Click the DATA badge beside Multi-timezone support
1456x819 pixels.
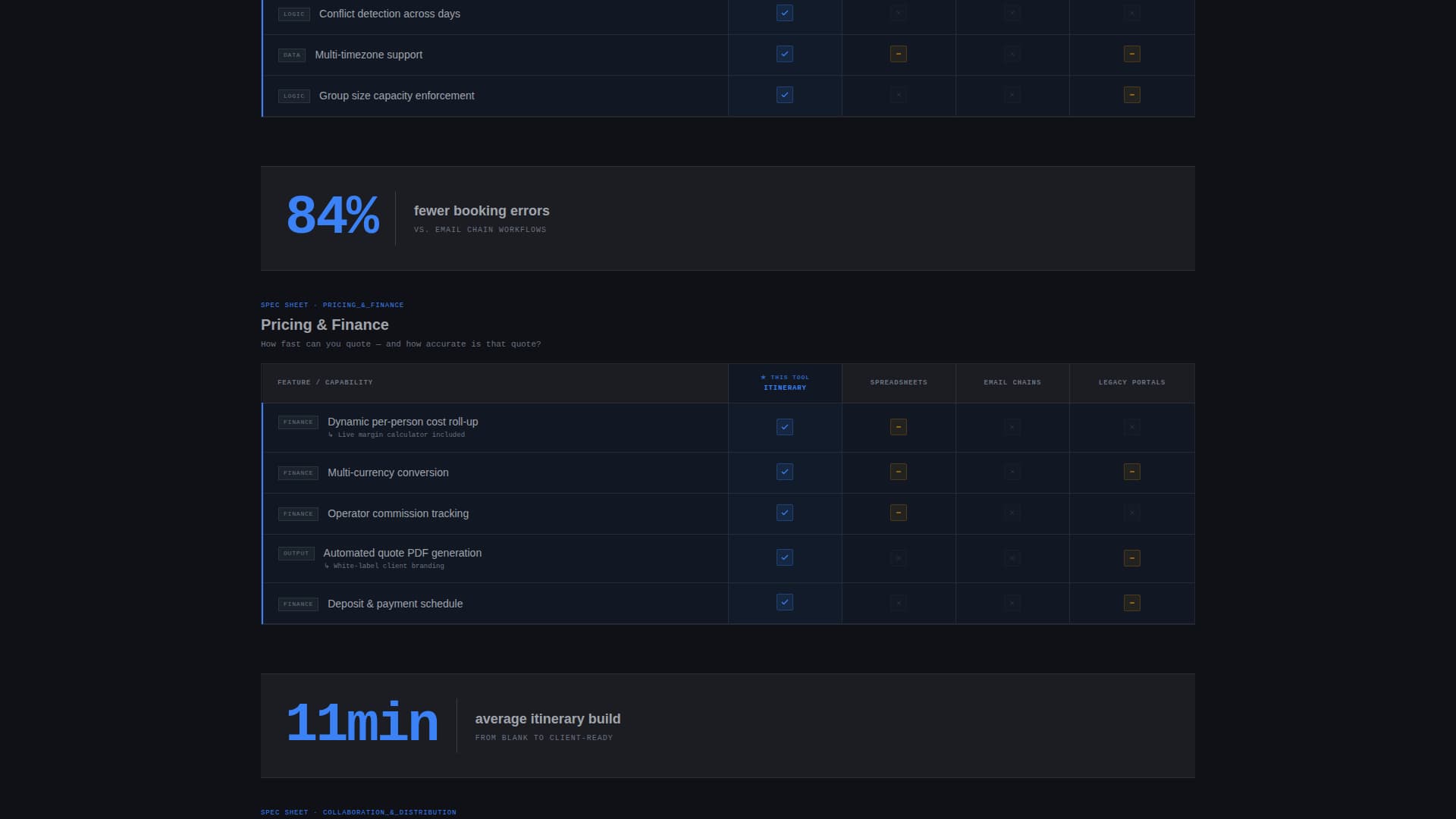coord(293,55)
